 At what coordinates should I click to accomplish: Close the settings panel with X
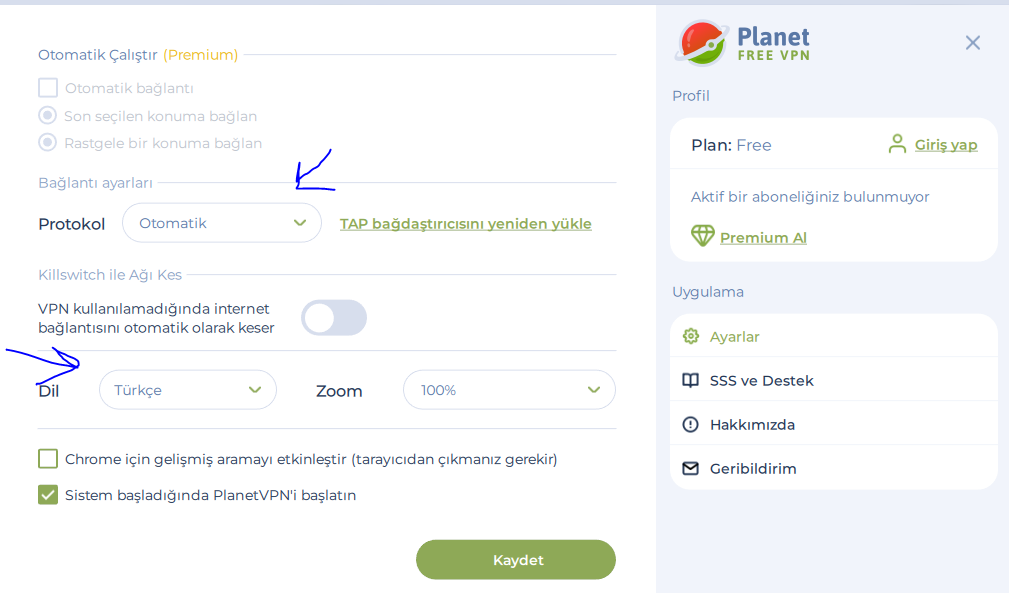972,43
